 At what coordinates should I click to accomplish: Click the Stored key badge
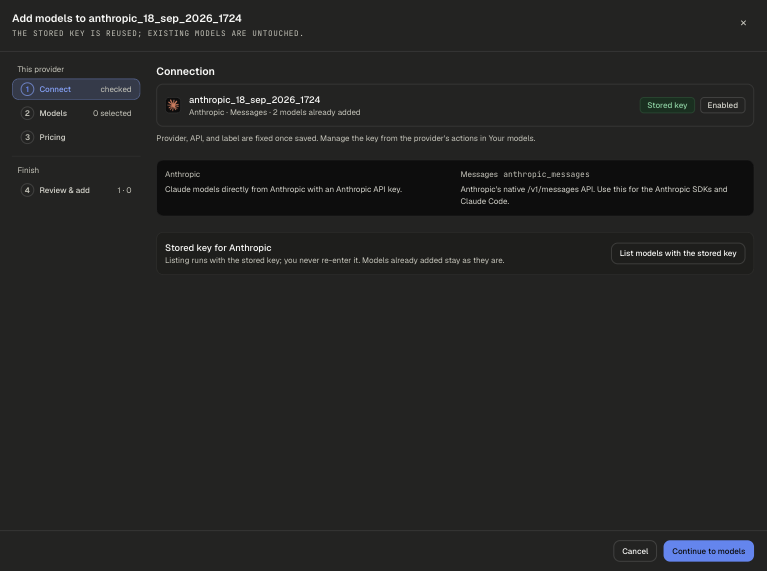pyautogui.click(x=667, y=105)
